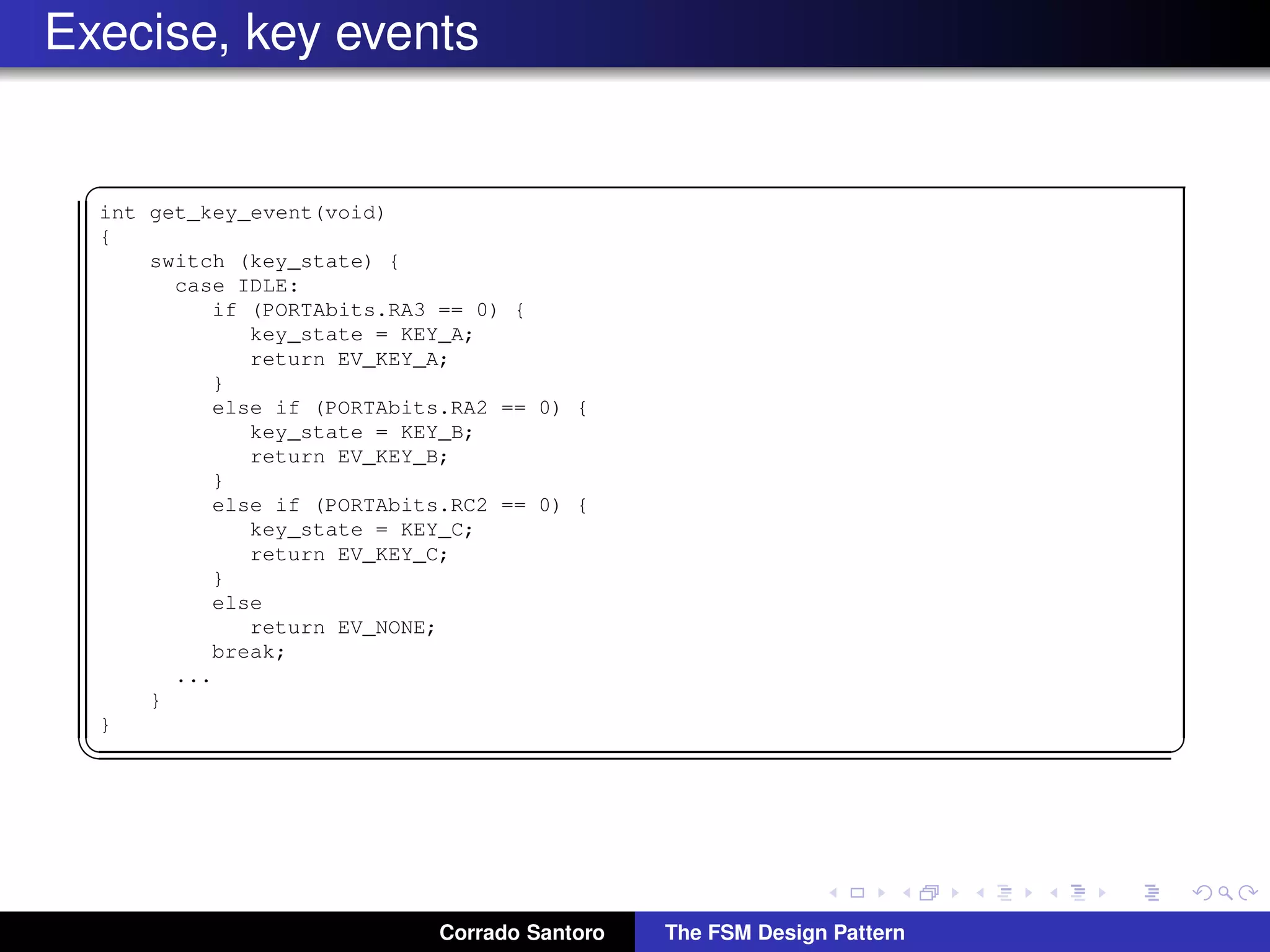Viewport: 1270px width, 952px height.
Task: Click the ellipsis ... in the code
Action: point(193,681)
